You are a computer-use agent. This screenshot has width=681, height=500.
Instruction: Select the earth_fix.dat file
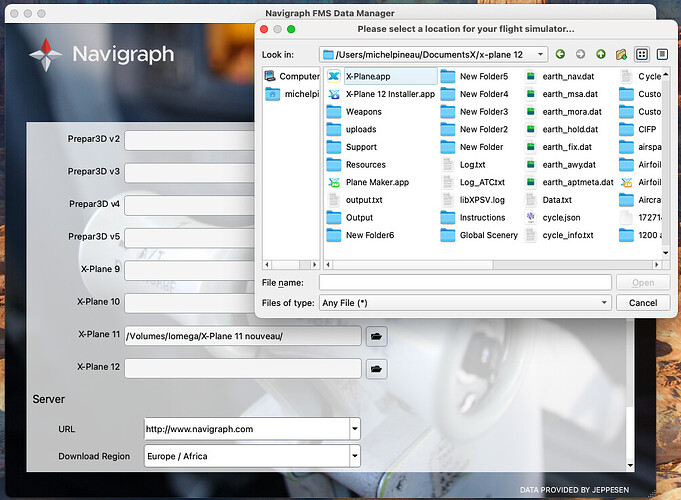click(559, 147)
